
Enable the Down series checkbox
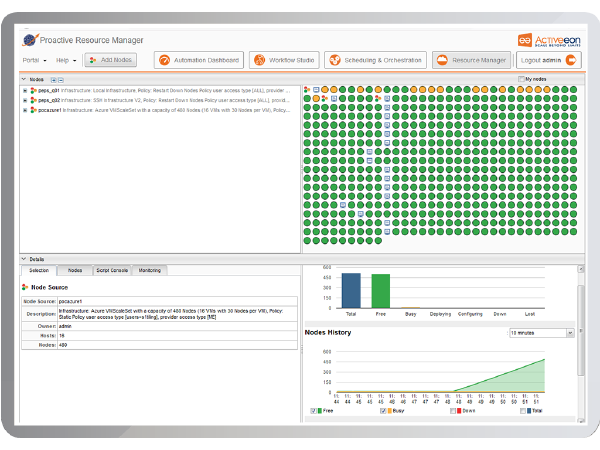coord(453,411)
